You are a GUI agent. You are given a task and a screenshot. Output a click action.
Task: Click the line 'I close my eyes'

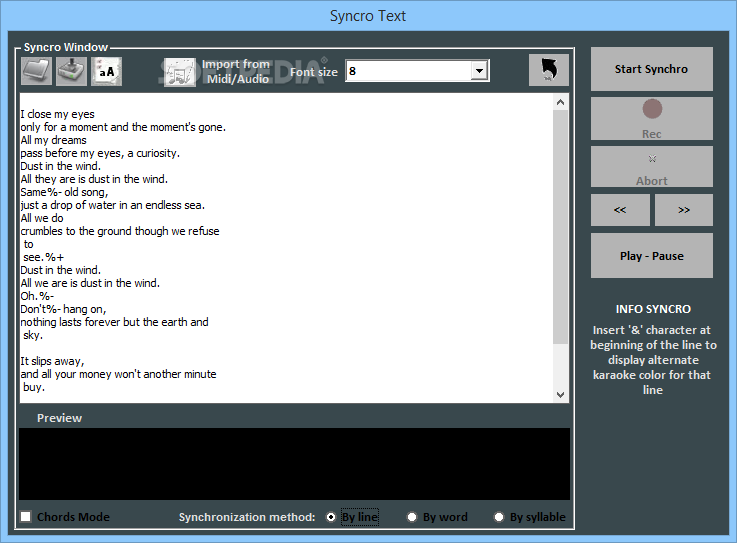[x=57, y=114]
